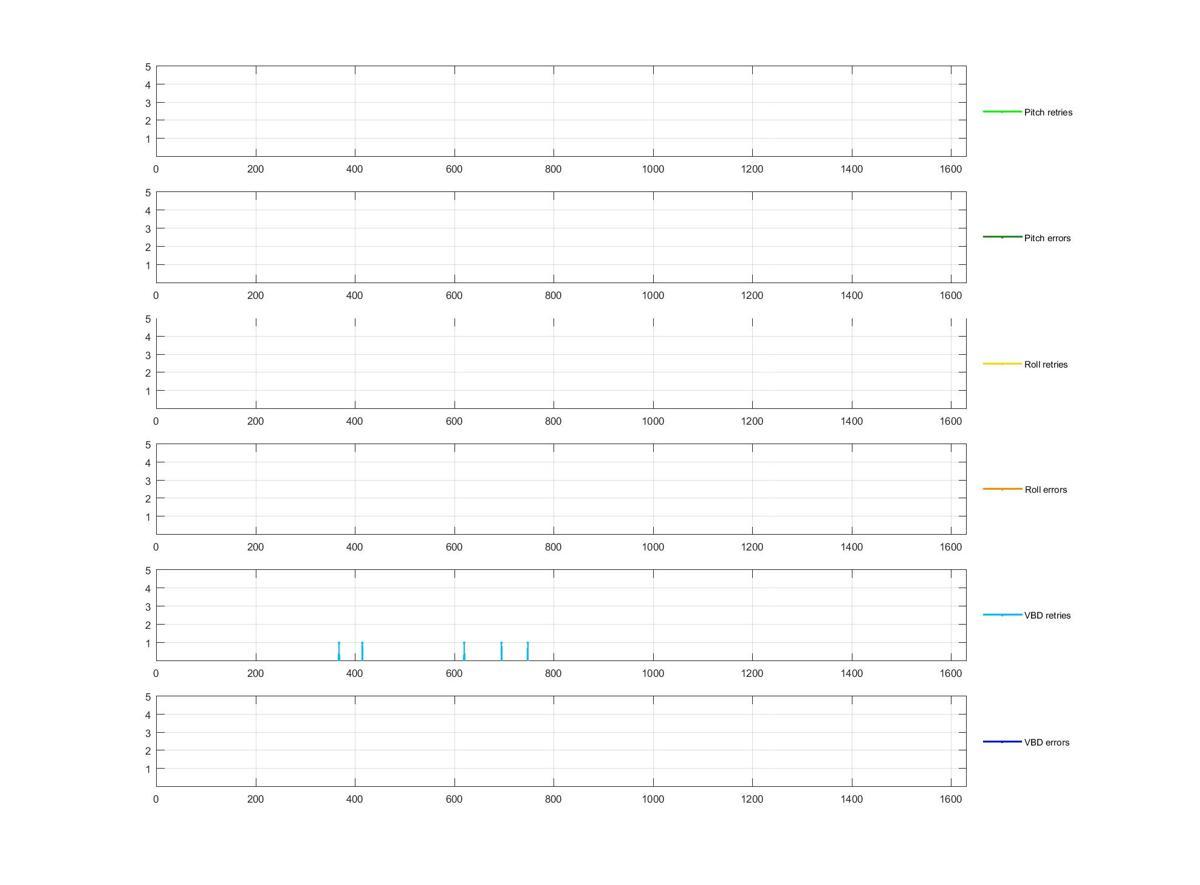Click the 400 x-axis label under Pitch retries plot
Screen dimensions: 1200x885
pos(354,170)
